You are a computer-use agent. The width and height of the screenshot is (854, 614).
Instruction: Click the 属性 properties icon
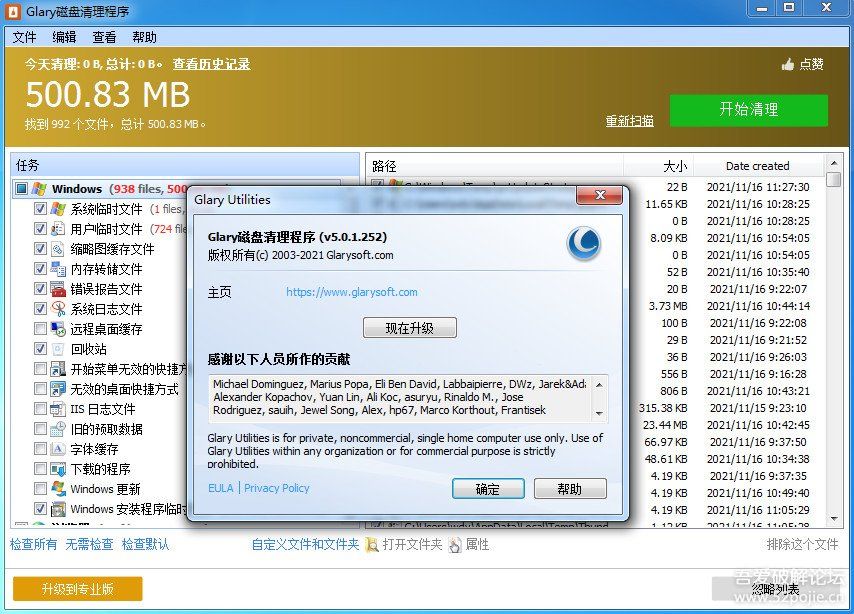[455, 545]
